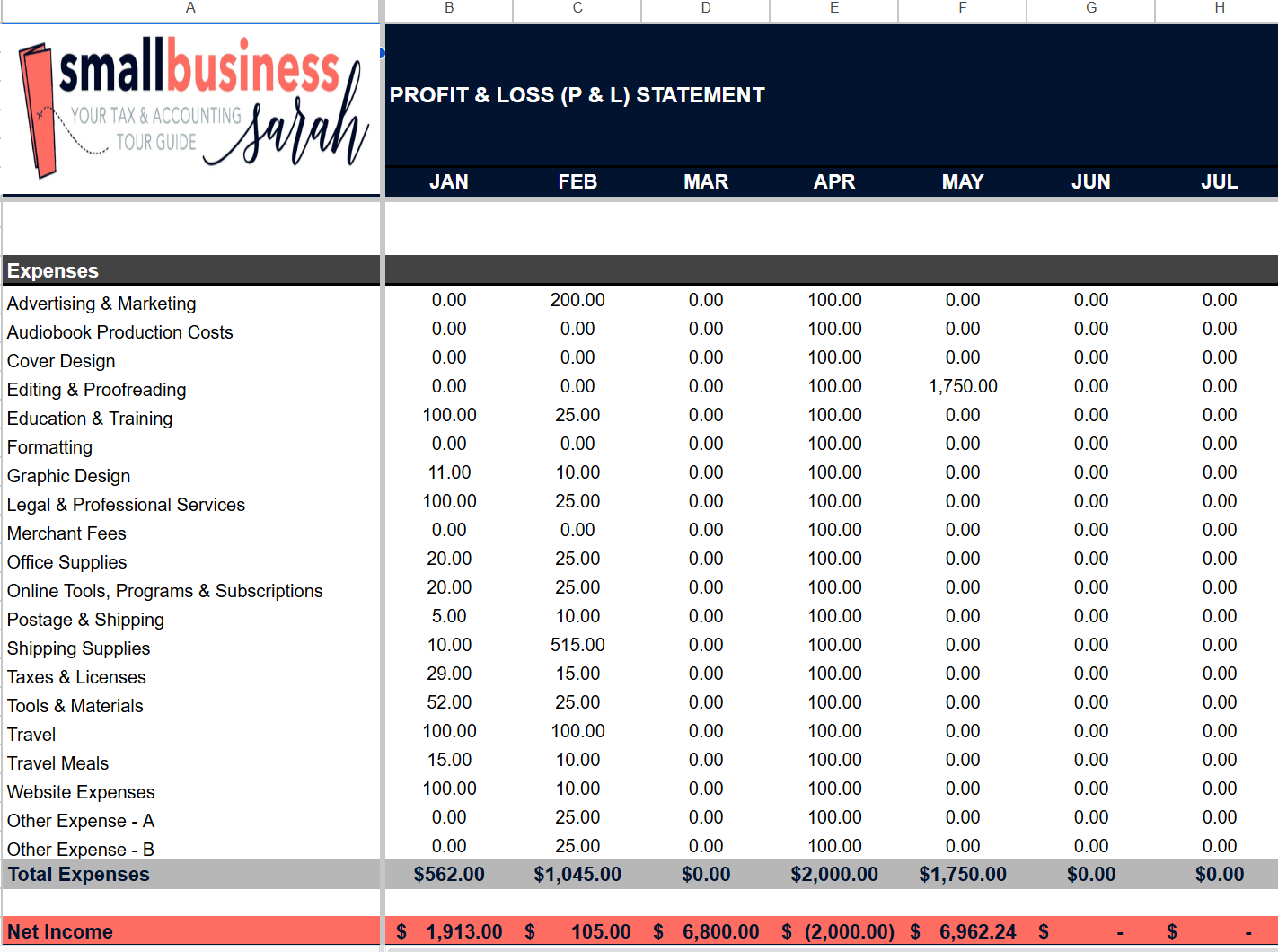Click the $2,000.00 April total expenses cell
The image size is (1278, 952).
[833, 874]
